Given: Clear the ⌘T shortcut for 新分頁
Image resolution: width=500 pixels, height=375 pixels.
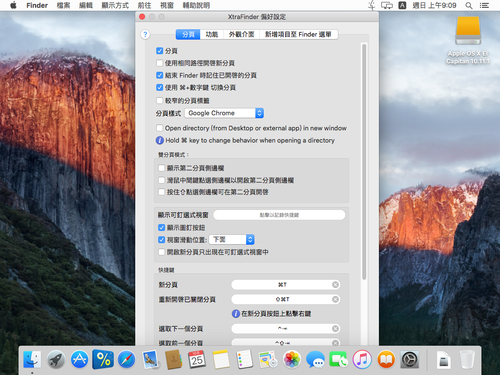Looking at the screenshot, I should tap(335, 285).
